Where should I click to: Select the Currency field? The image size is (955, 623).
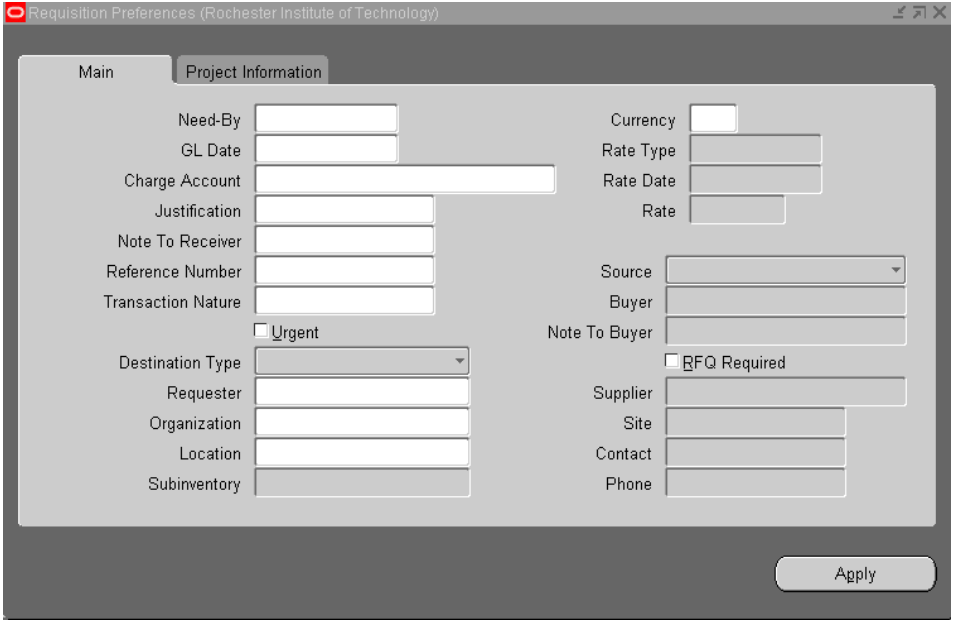(712, 116)
